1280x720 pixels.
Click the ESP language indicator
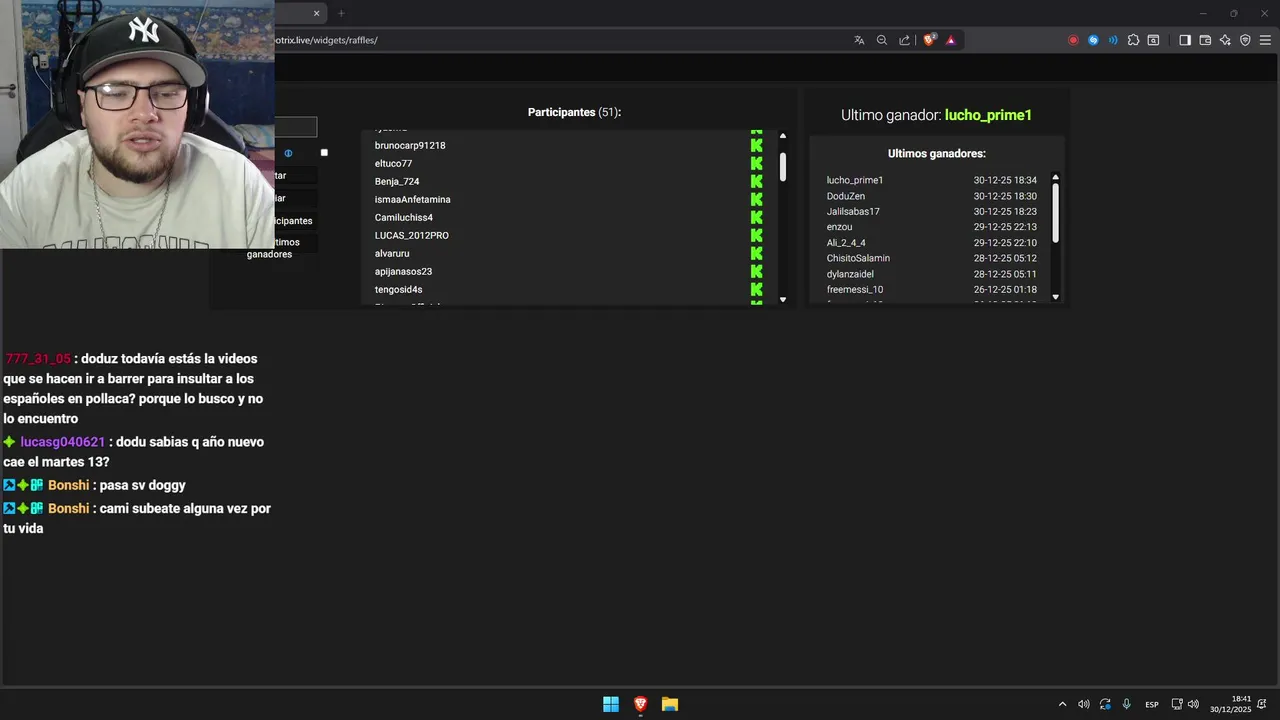point(1152,704)
